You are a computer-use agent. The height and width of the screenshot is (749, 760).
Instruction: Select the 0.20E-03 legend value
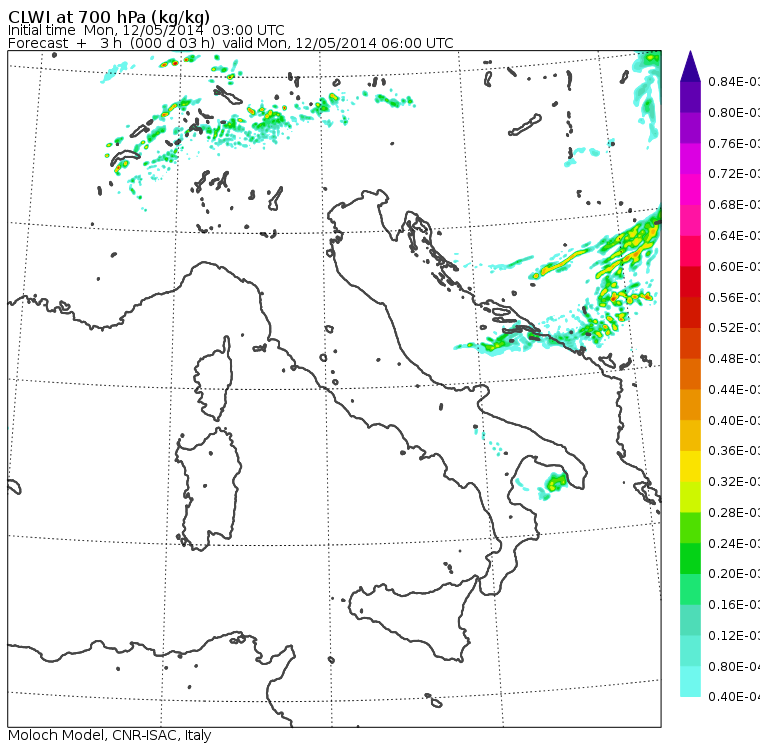734,574
